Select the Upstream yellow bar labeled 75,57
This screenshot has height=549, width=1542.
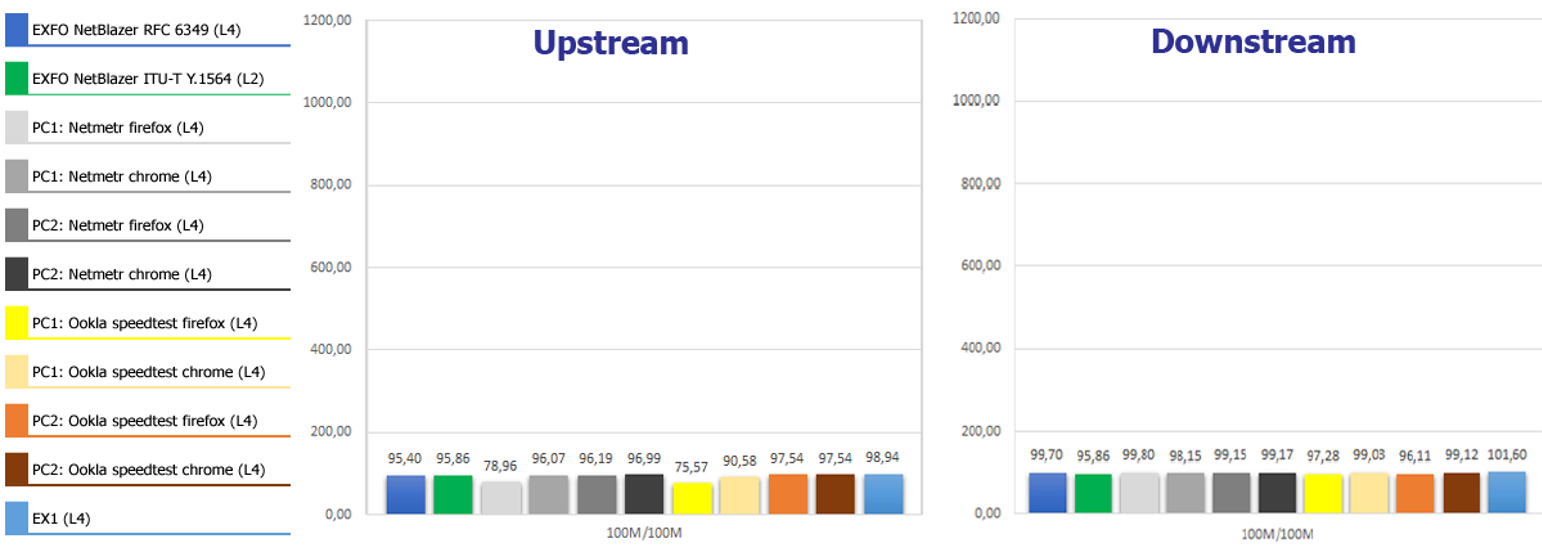click(x=692, y=498)
